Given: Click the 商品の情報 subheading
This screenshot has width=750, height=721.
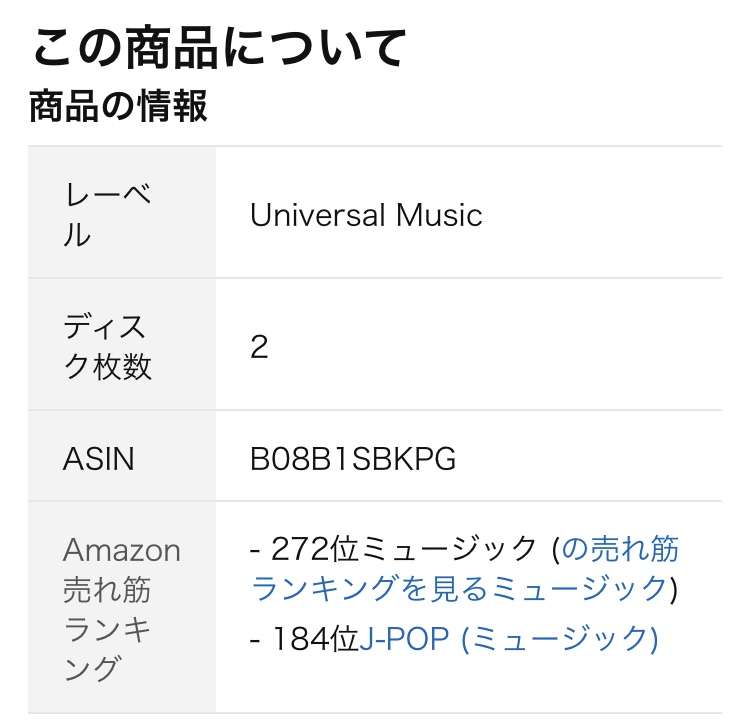Looking at the screenshot, I should (118, 106).
